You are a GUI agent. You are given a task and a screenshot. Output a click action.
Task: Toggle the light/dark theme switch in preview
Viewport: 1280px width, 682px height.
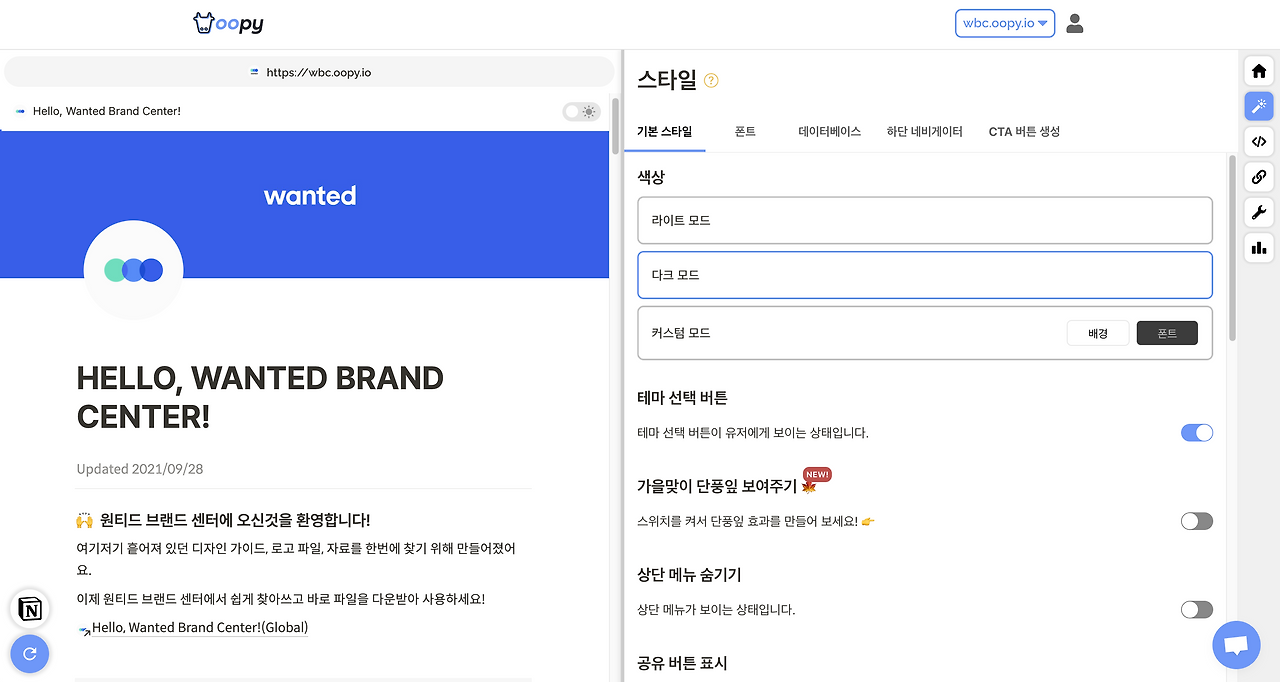pos(581,111)
